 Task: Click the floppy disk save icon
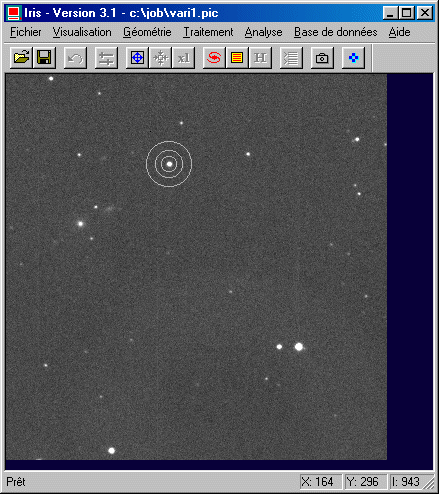coord(44,58)
